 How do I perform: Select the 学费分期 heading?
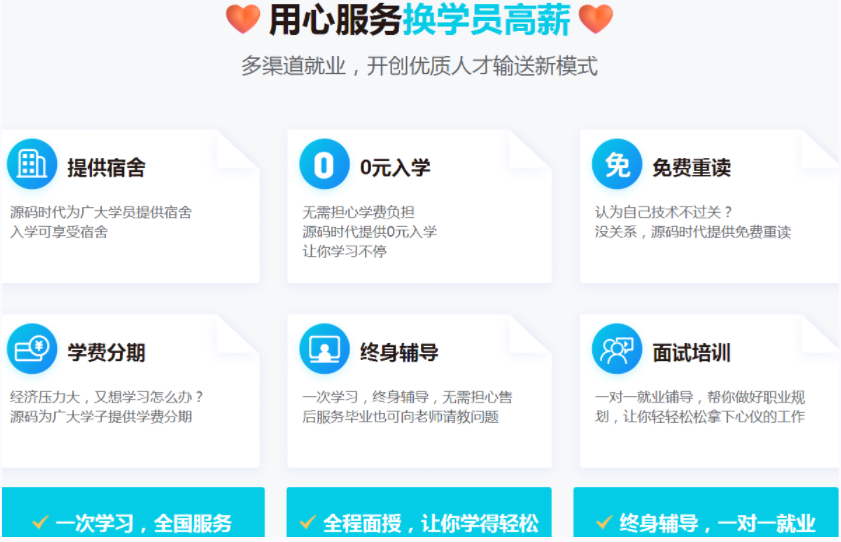106,353
